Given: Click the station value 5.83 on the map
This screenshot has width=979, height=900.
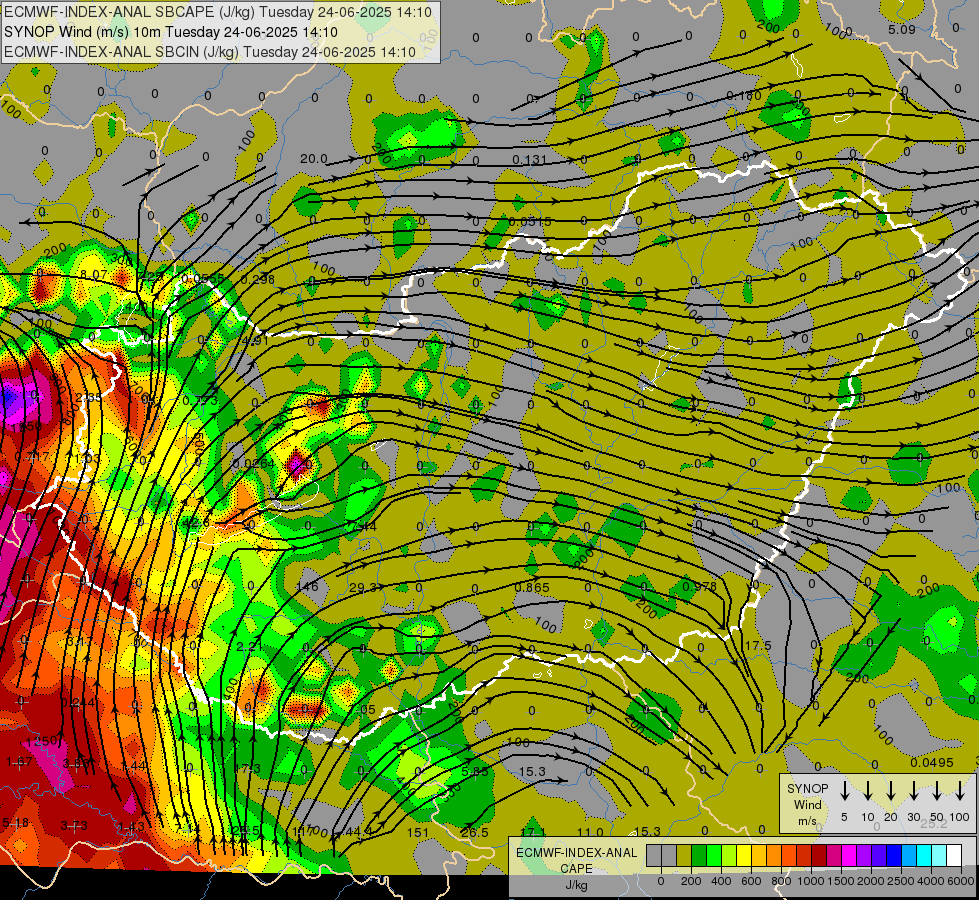Looking at the screenshot, I should 475,771.
